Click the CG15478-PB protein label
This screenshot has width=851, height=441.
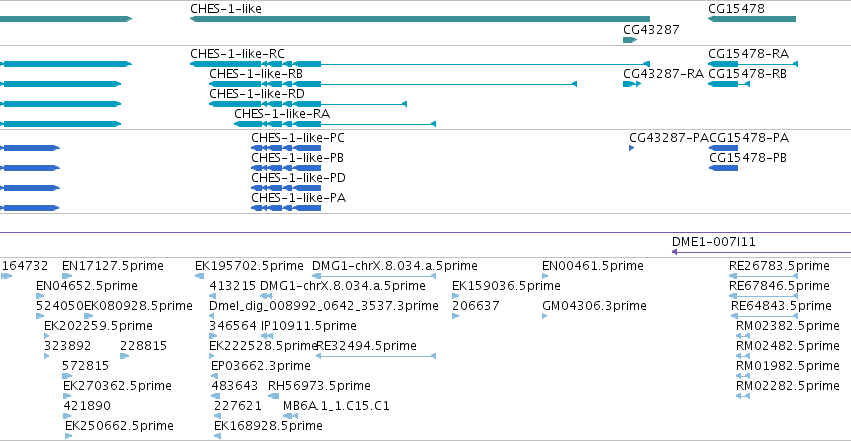tap(748, 158)
